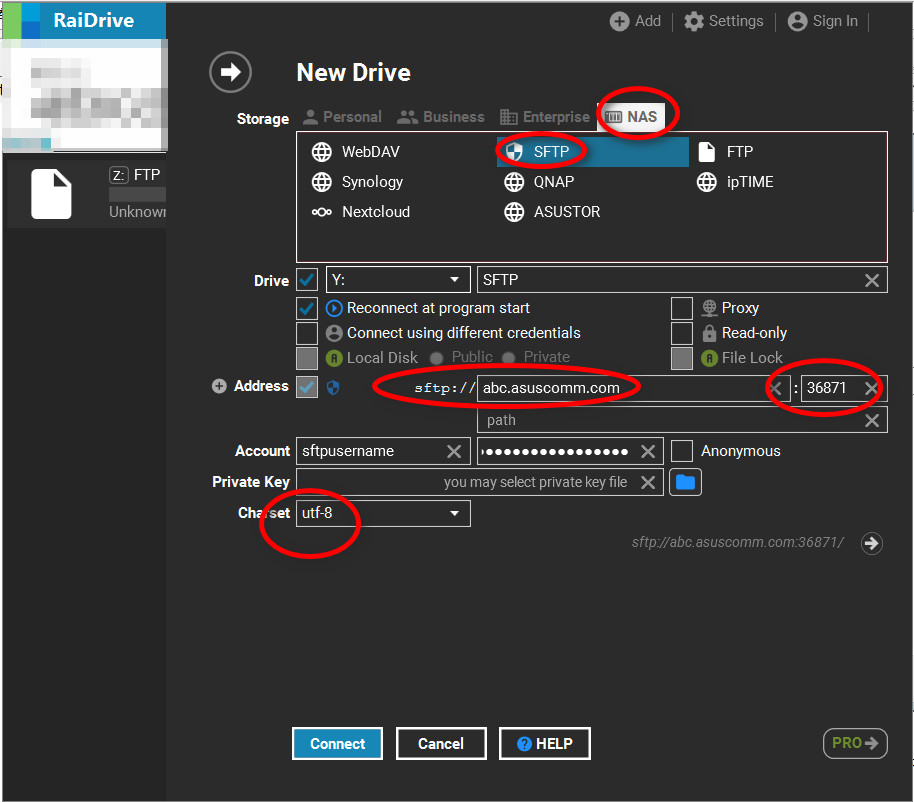Toggle the Local Disk checkbox
The image size is (914, 802).
[x=307, y=358]
